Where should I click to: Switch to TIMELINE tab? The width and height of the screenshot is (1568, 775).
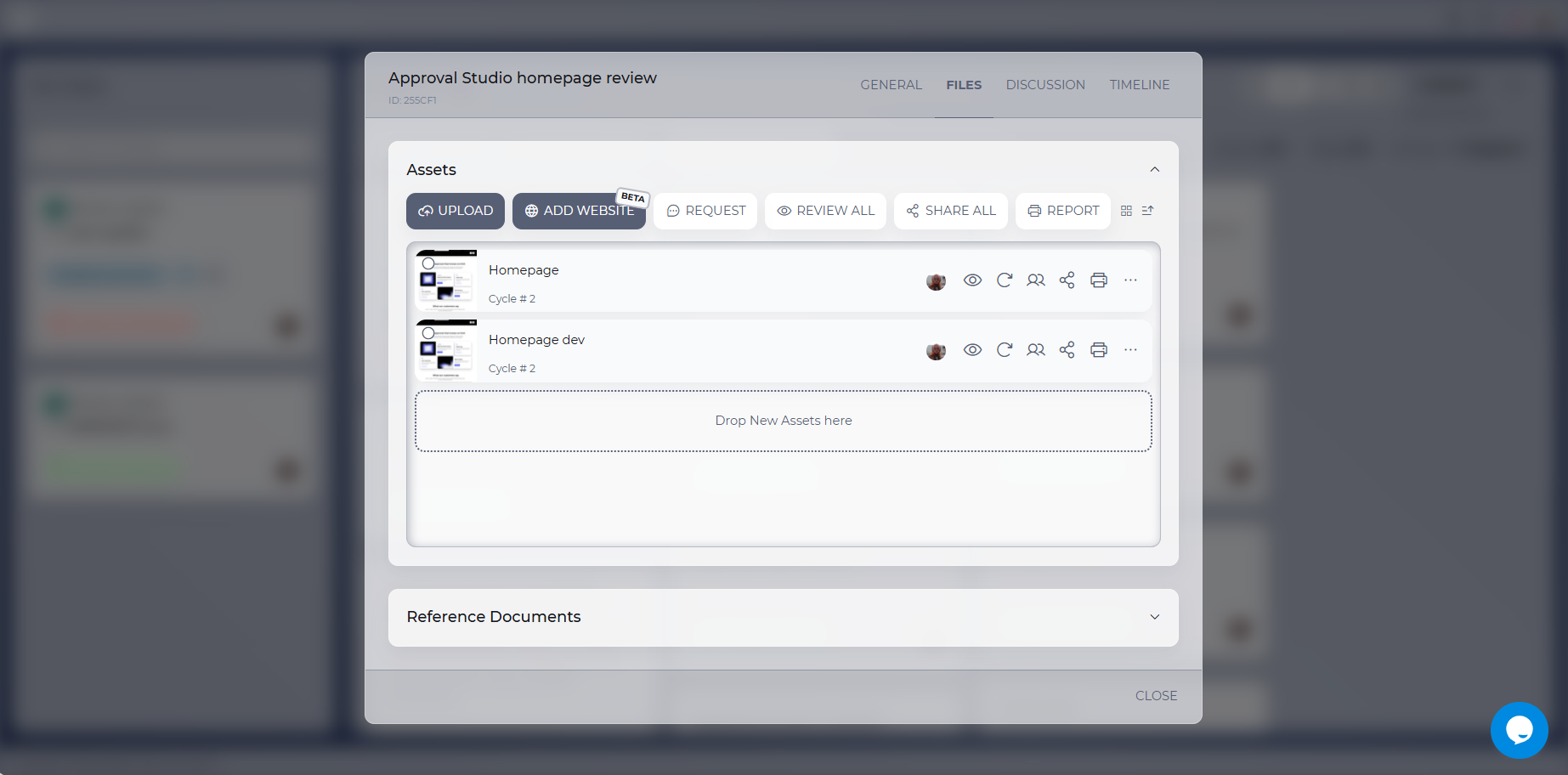[1140, 85]
